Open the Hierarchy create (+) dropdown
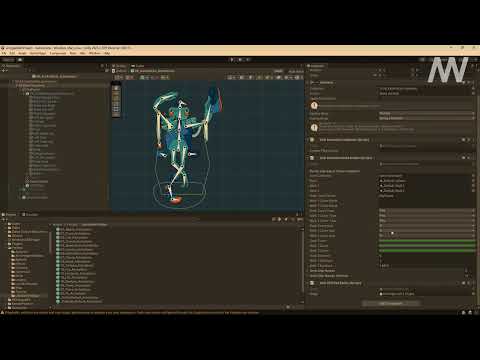Screen dimensions: 480x360 [5, 71]
